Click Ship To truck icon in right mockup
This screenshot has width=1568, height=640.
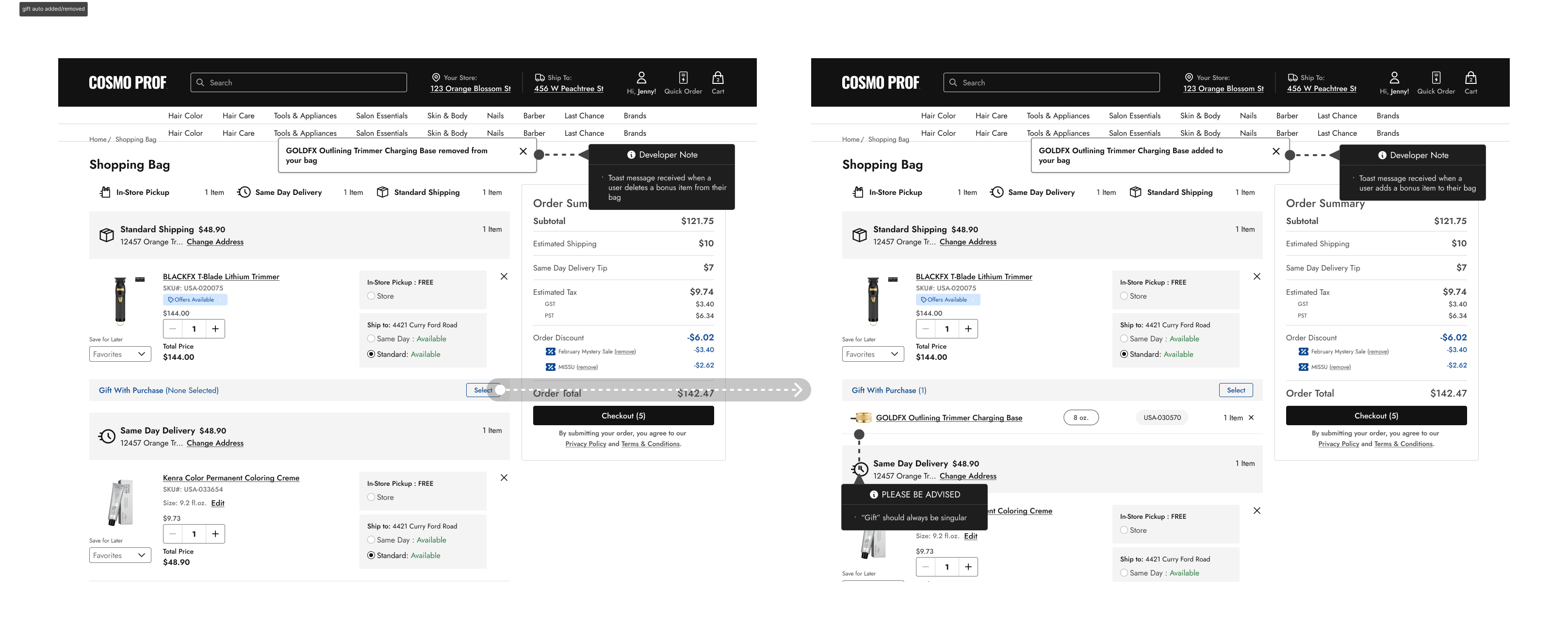click(1292, 77)
